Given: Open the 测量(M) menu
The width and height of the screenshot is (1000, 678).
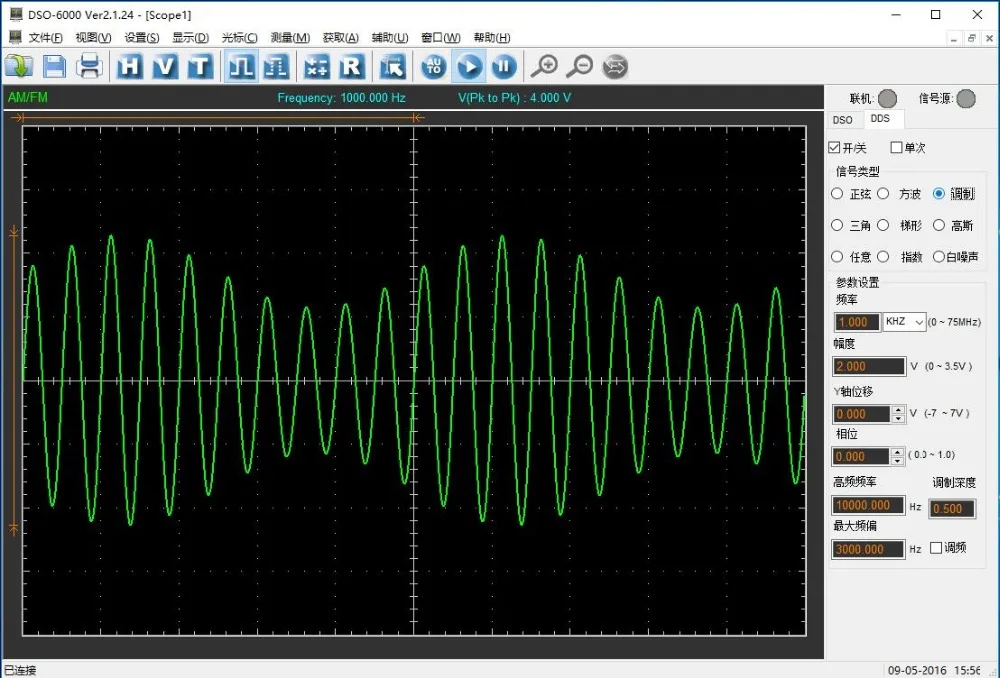Looking at the screenshot, I should (x=290, y=38).
